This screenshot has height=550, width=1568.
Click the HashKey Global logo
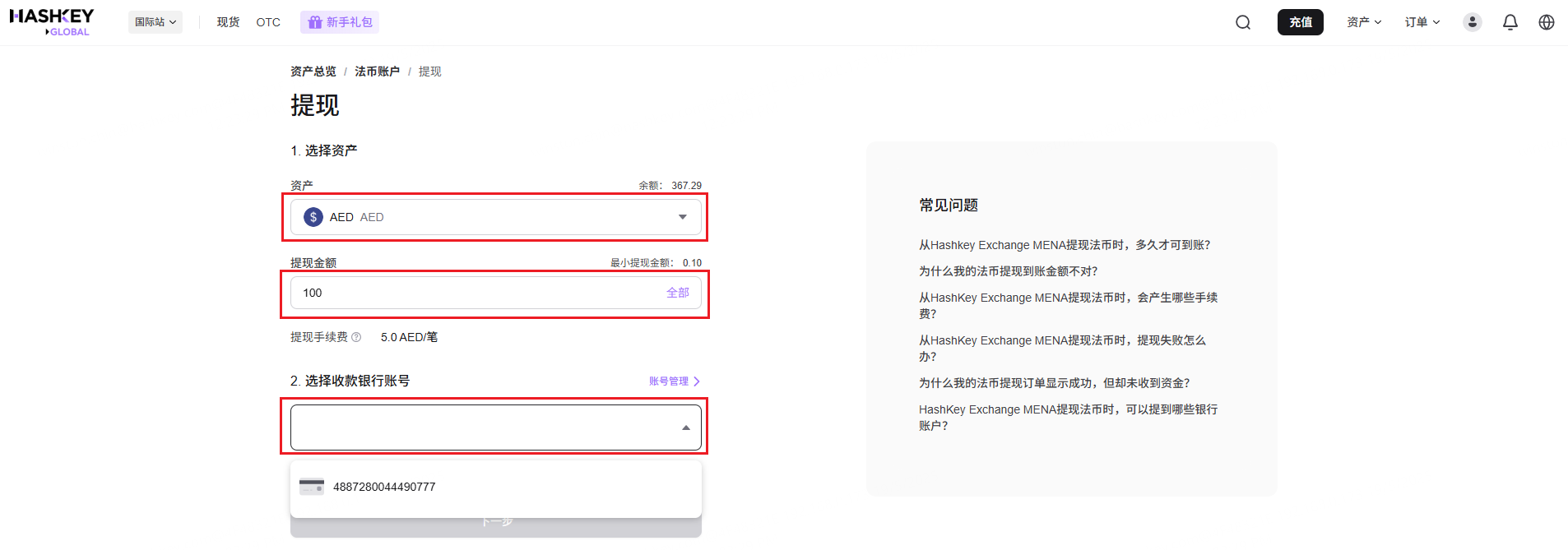(x=52, y=22)
